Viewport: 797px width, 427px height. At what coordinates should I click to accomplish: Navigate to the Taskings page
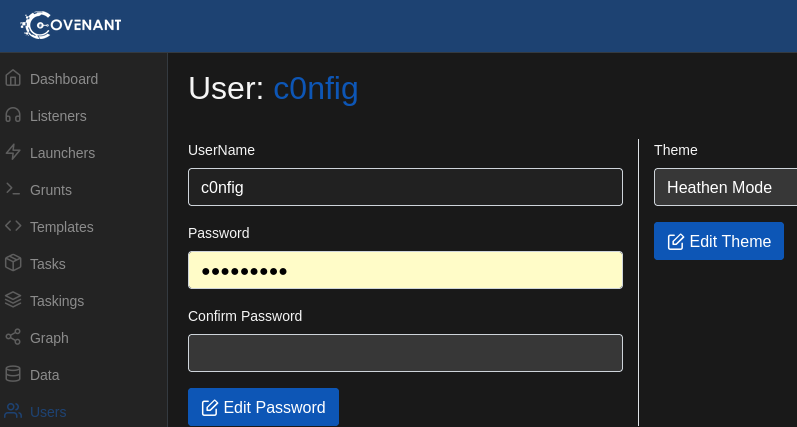[57, 301]
